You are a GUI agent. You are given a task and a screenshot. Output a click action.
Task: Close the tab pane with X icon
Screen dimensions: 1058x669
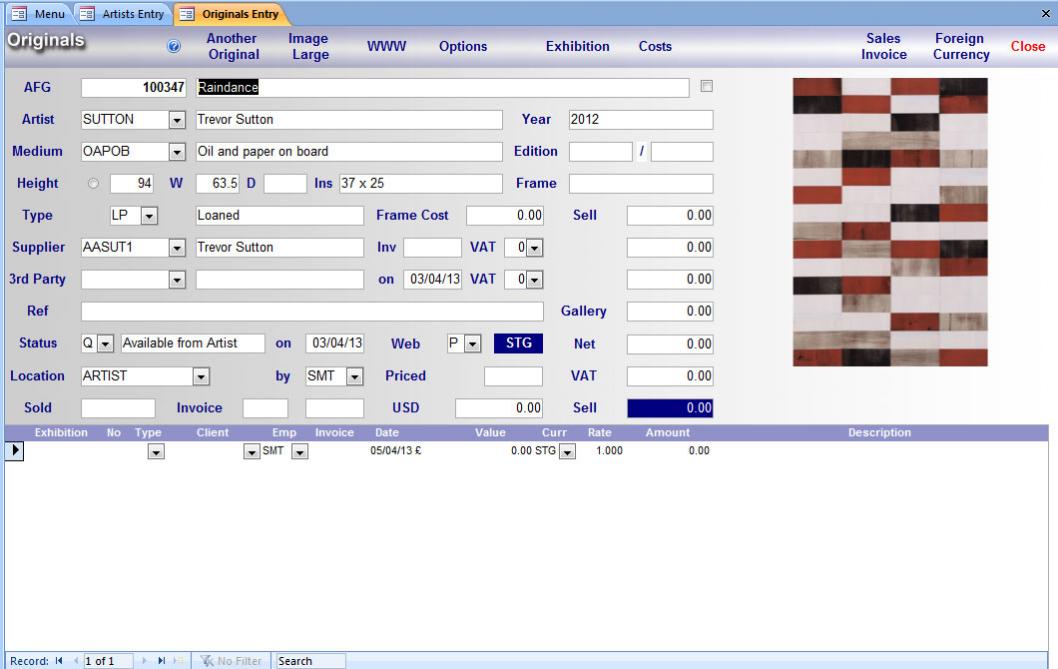tap(1046, 12)
